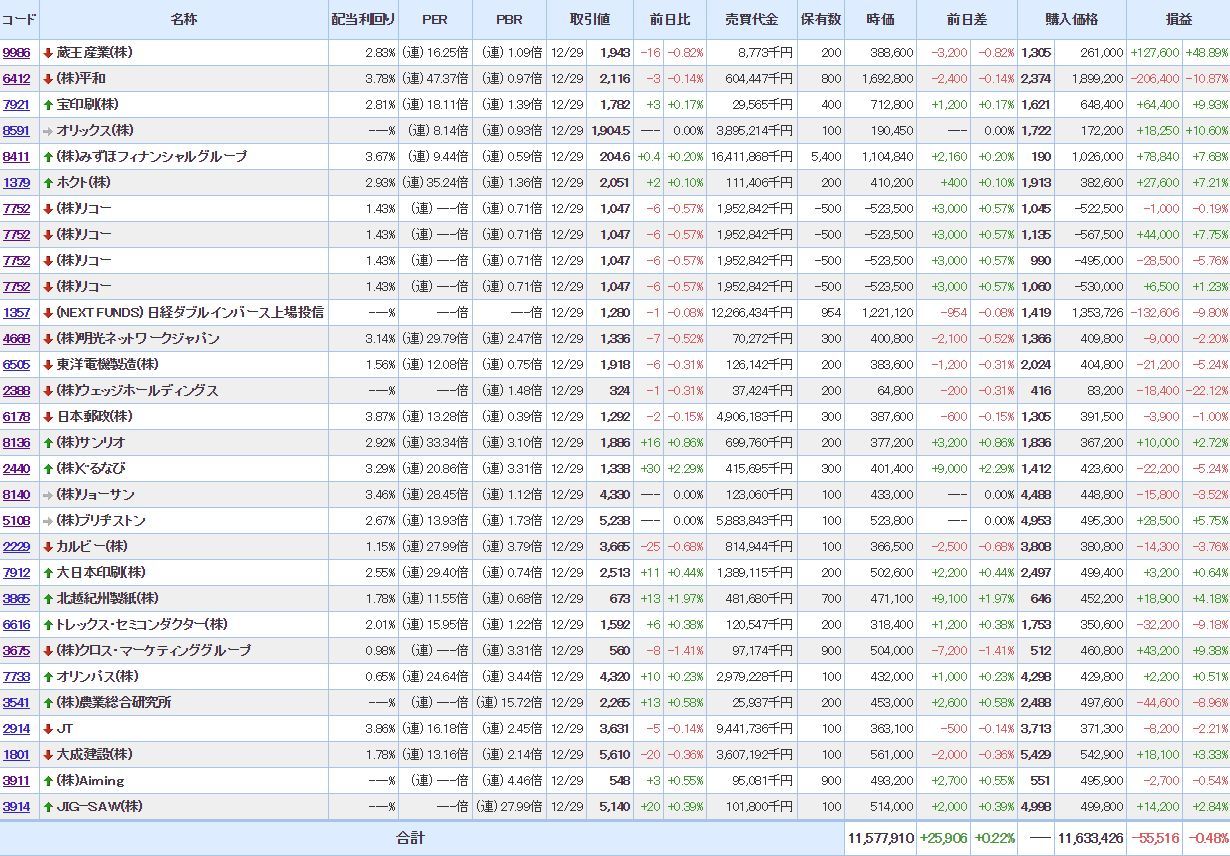
Task: Click the green up arrow beside 宝印刷(株)
Action: pyautogui.click(x=47, y=105)
